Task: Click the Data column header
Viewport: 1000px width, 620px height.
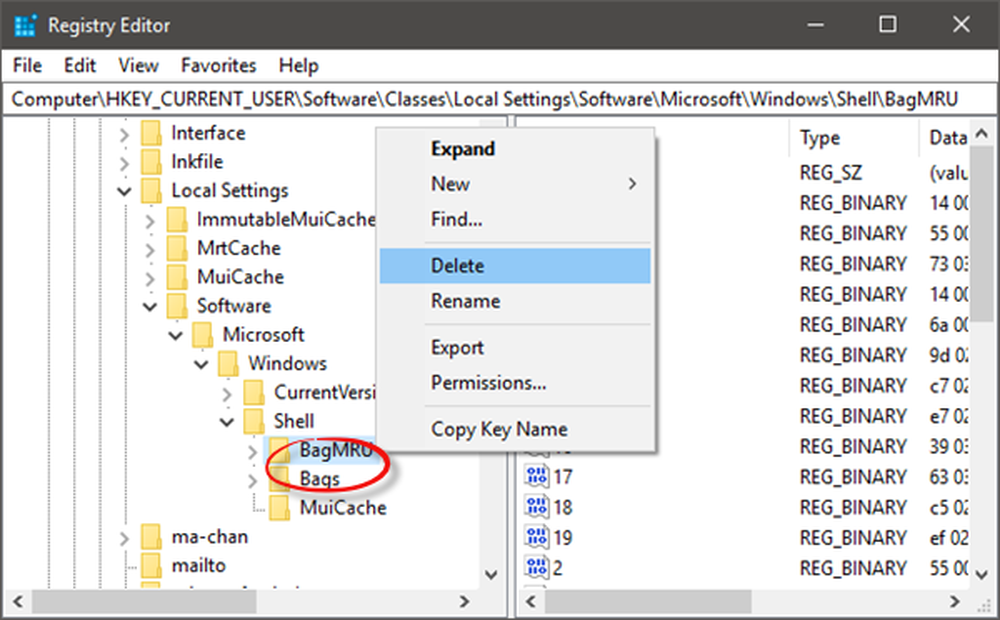Action: pos(945,138)
